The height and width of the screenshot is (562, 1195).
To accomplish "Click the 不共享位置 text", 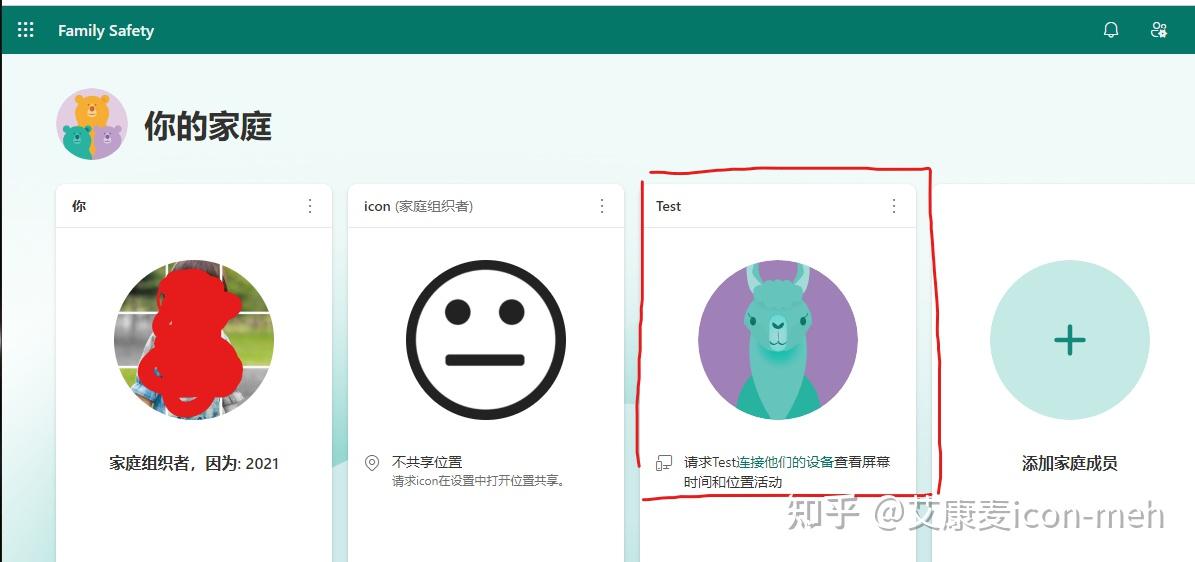I will 427,462.
